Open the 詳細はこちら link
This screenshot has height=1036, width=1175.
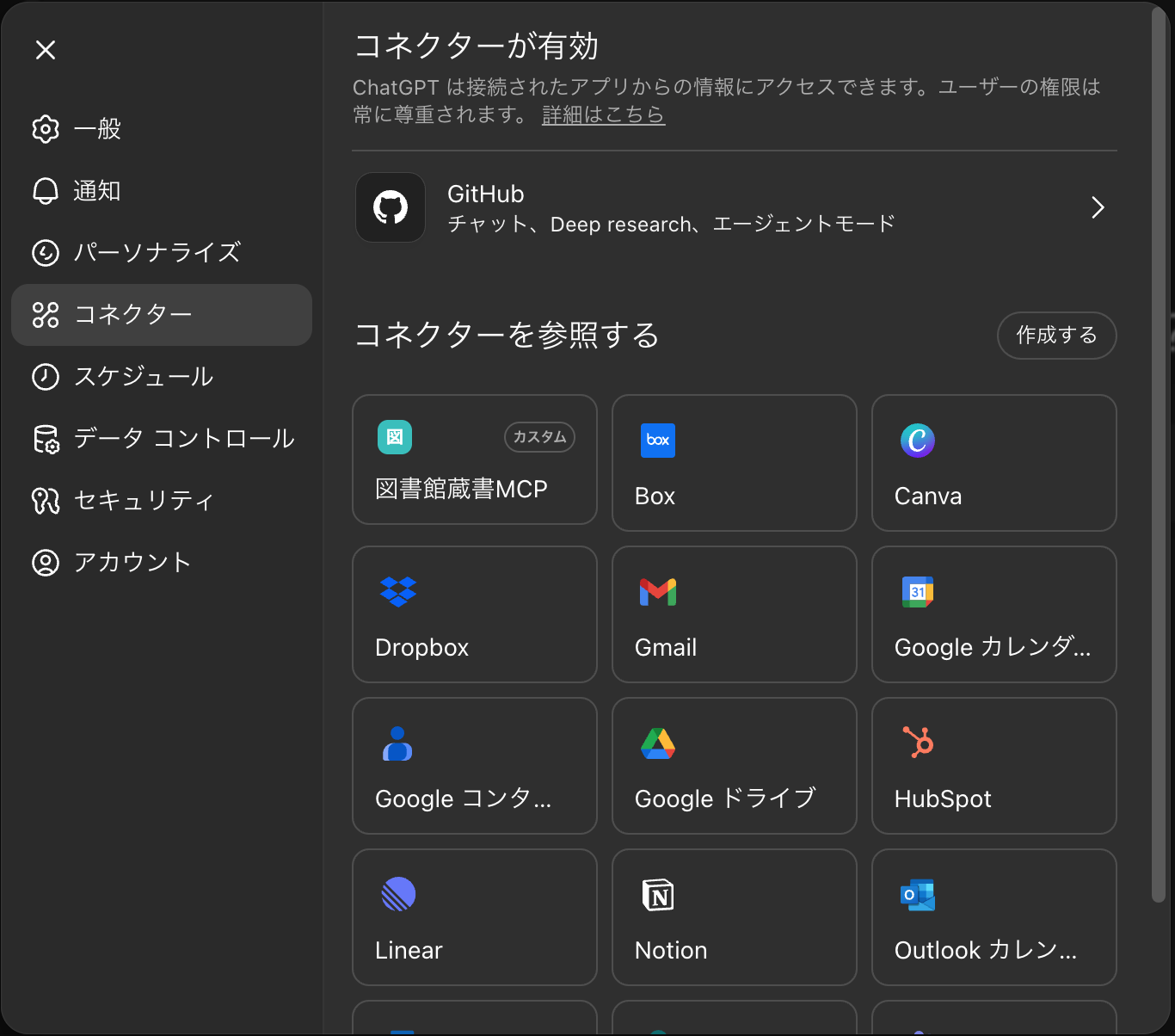(603, 114)
